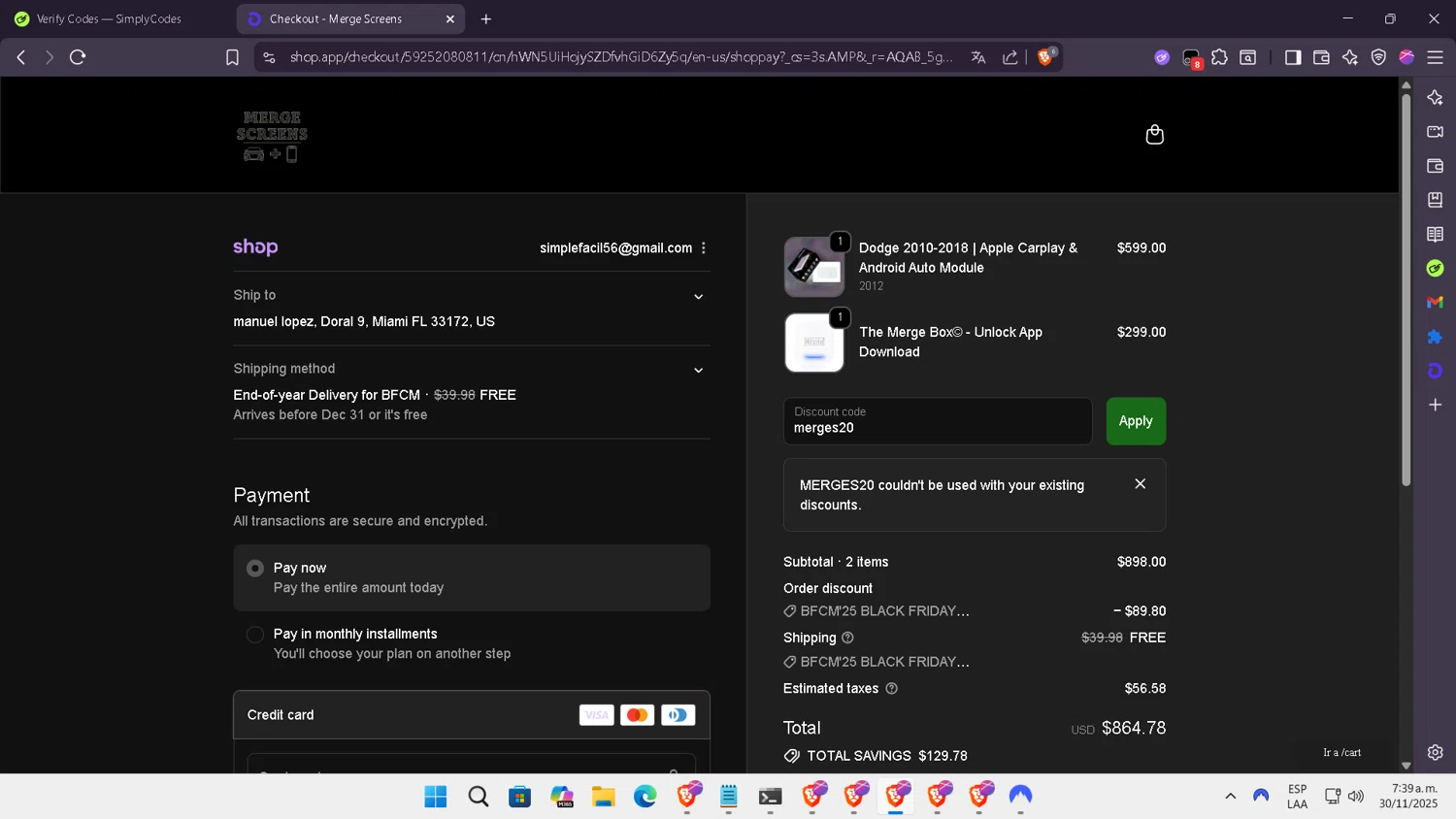Open Microsoft Store from taskbar
The width and height of the screenshot is (1456, 819).
point(519,797)
